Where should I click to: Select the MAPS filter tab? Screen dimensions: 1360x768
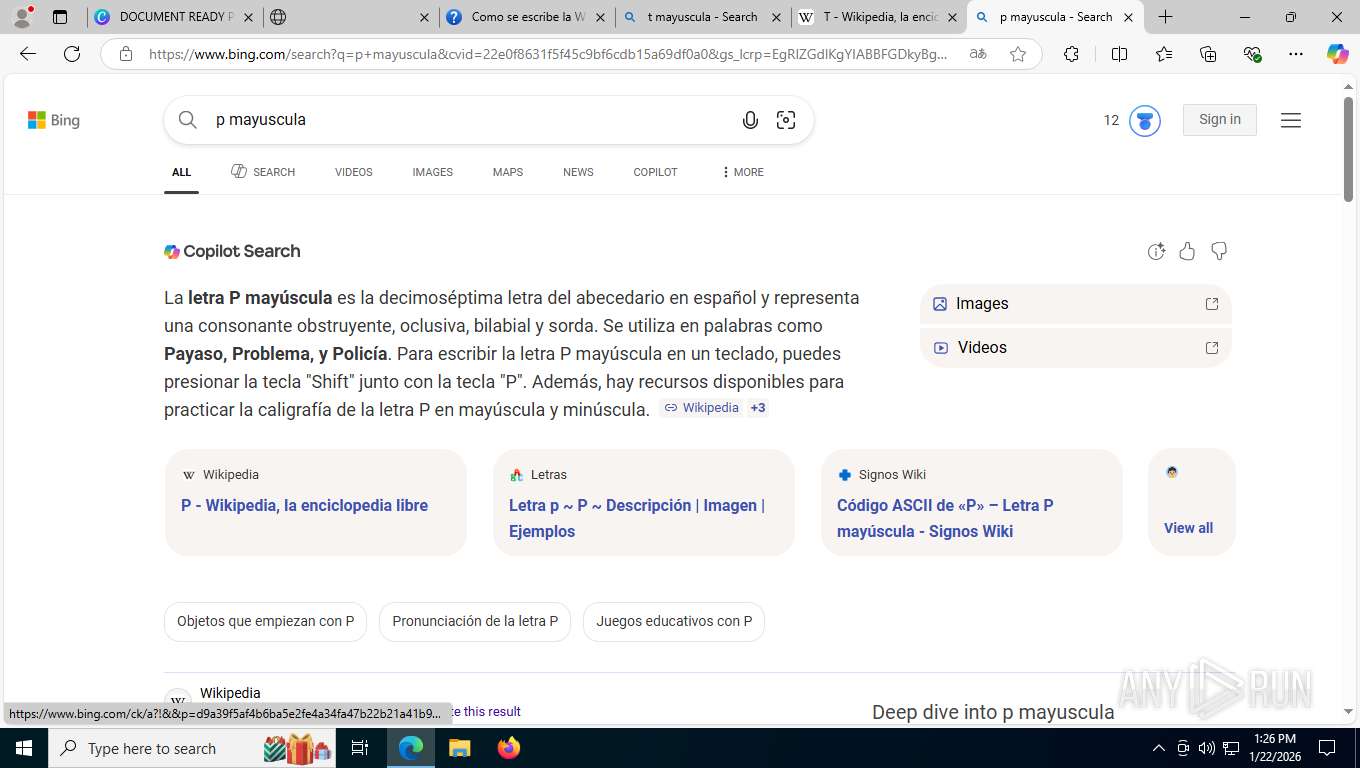507,172
